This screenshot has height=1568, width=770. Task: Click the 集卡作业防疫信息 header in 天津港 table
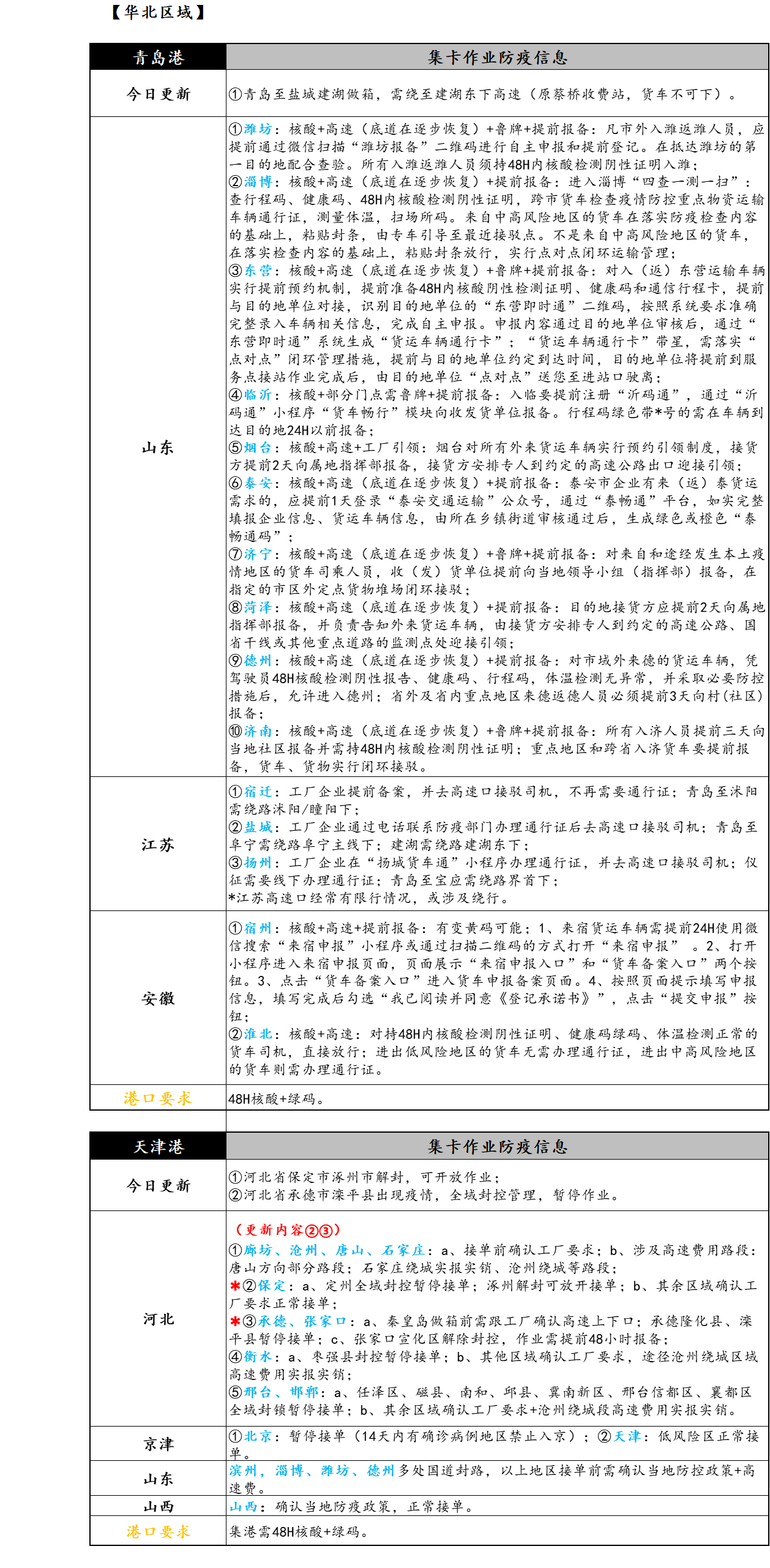pyautogui.click(x=497, y=1146)
